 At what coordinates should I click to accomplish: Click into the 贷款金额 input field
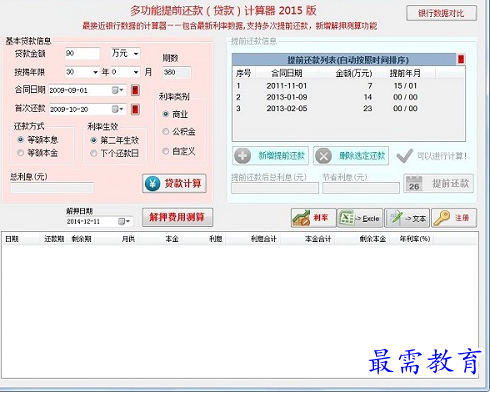pyautogui.click(x=82, y=54)
